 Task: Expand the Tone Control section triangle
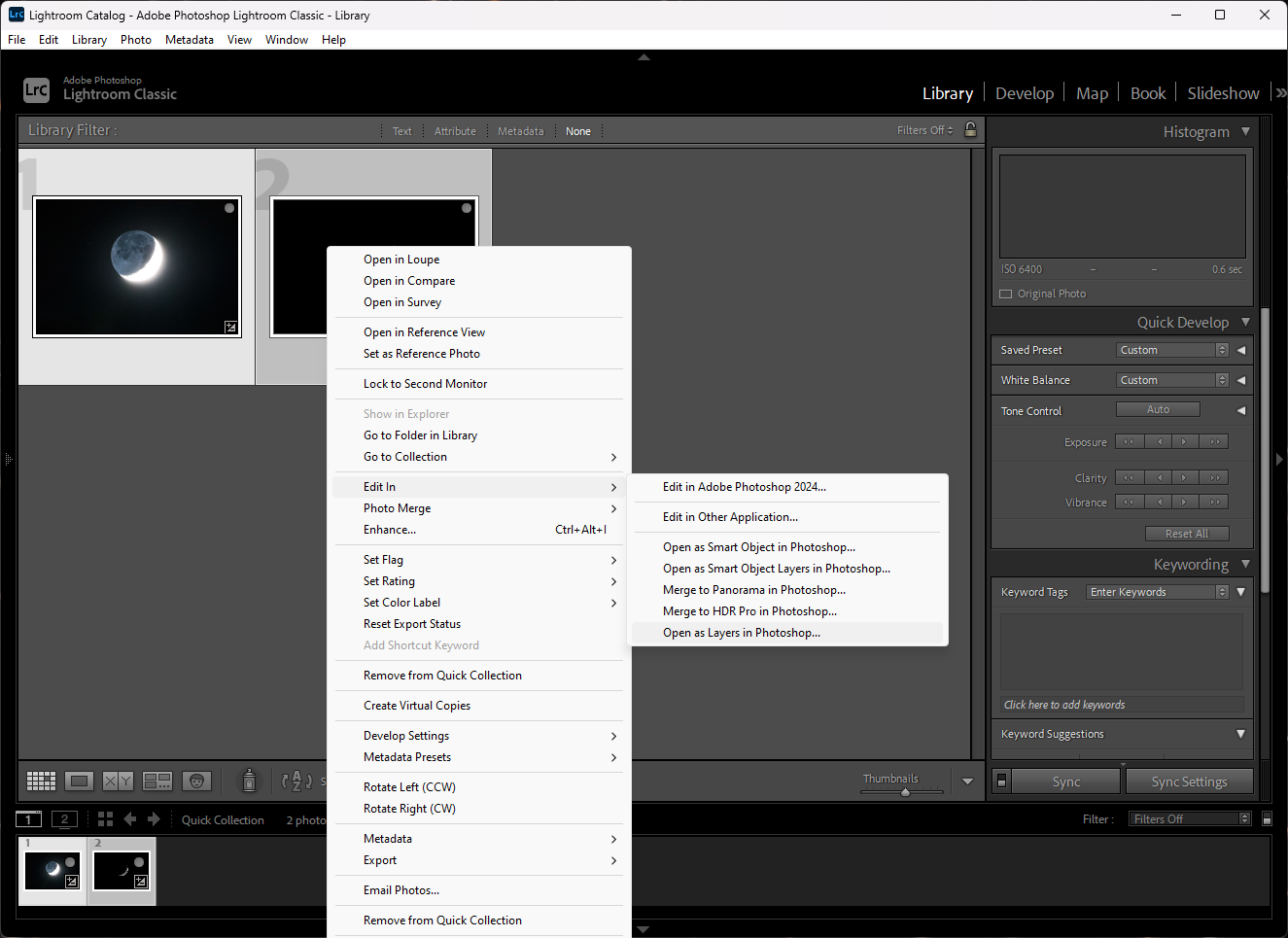point(1240,410)
